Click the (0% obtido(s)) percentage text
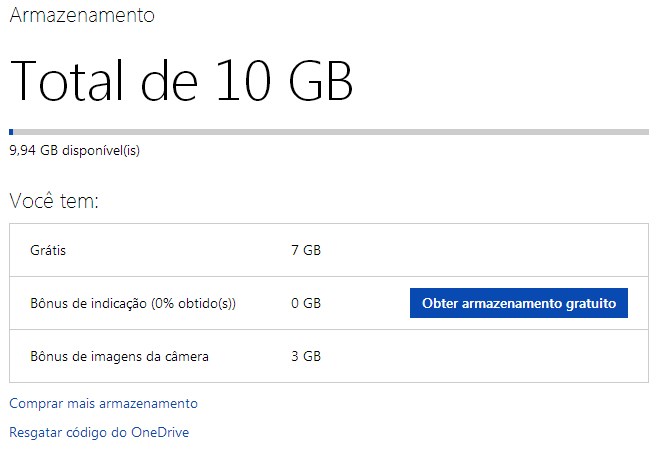Screen dimensions: 668x461 point(193,303)
